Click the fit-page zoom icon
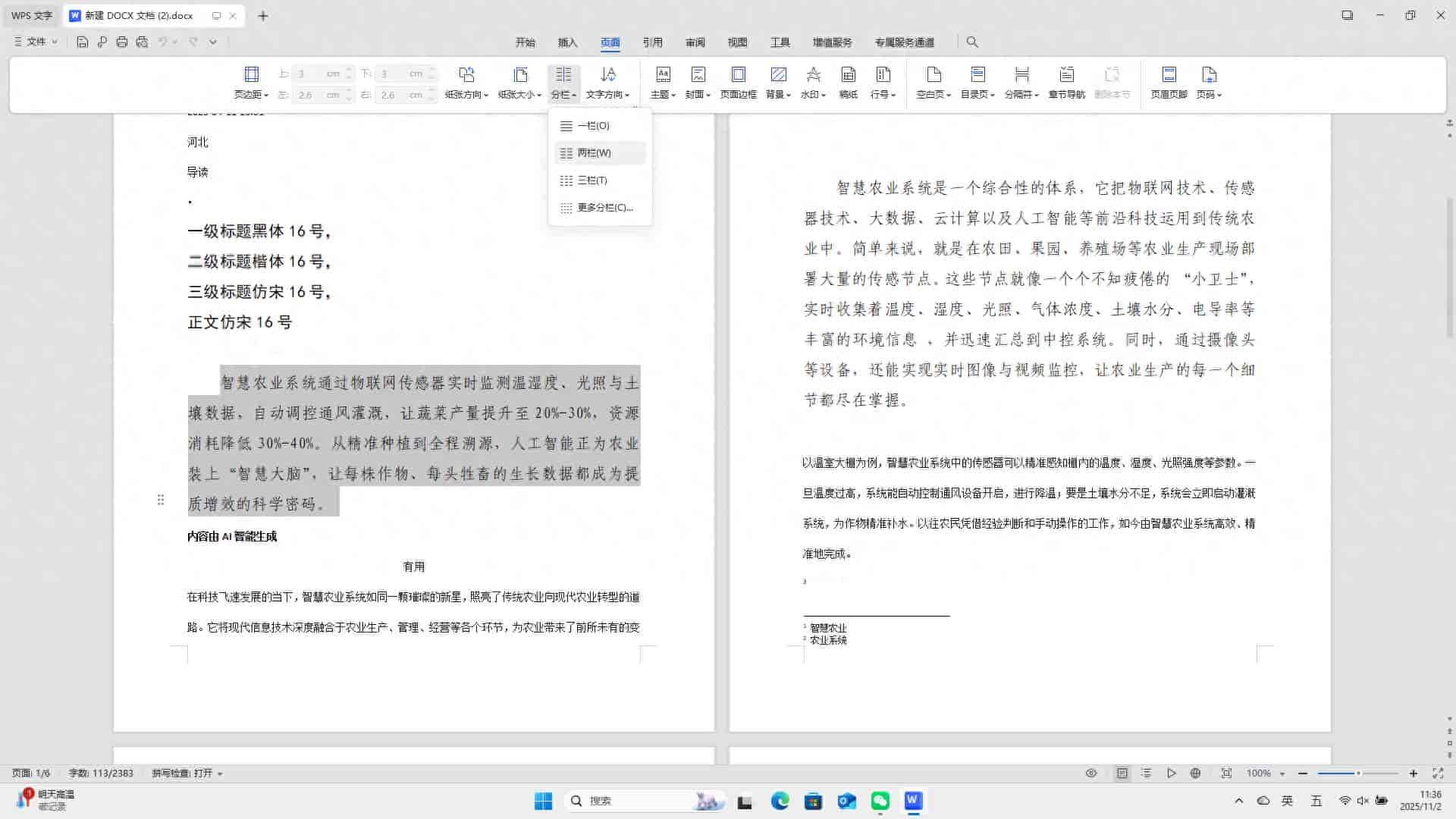 1226,773
